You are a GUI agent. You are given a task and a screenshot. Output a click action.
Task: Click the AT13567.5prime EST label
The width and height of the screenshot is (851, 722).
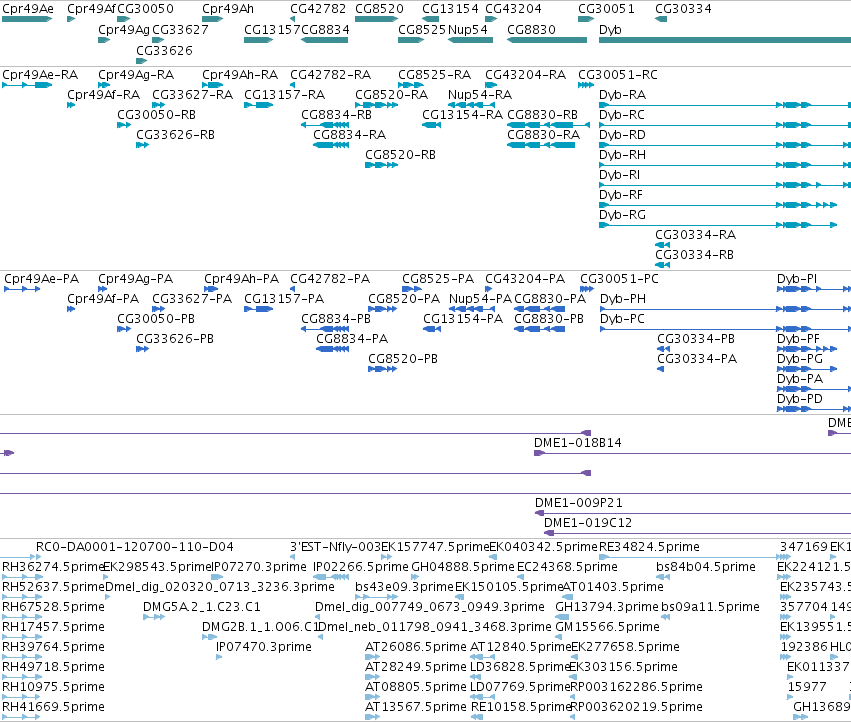click(416, 707)
